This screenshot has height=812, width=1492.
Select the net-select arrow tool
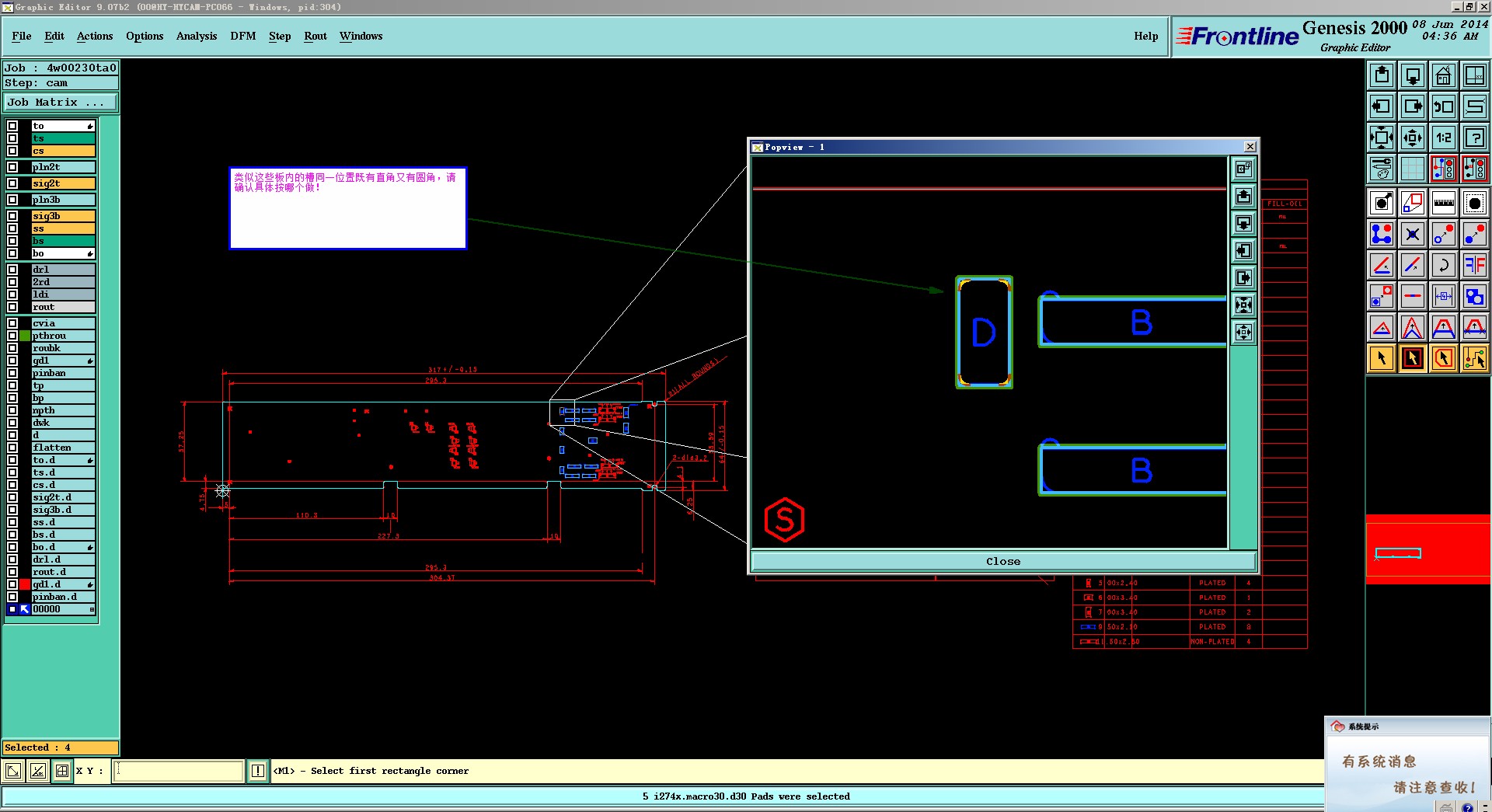(x=1475, y=358)
